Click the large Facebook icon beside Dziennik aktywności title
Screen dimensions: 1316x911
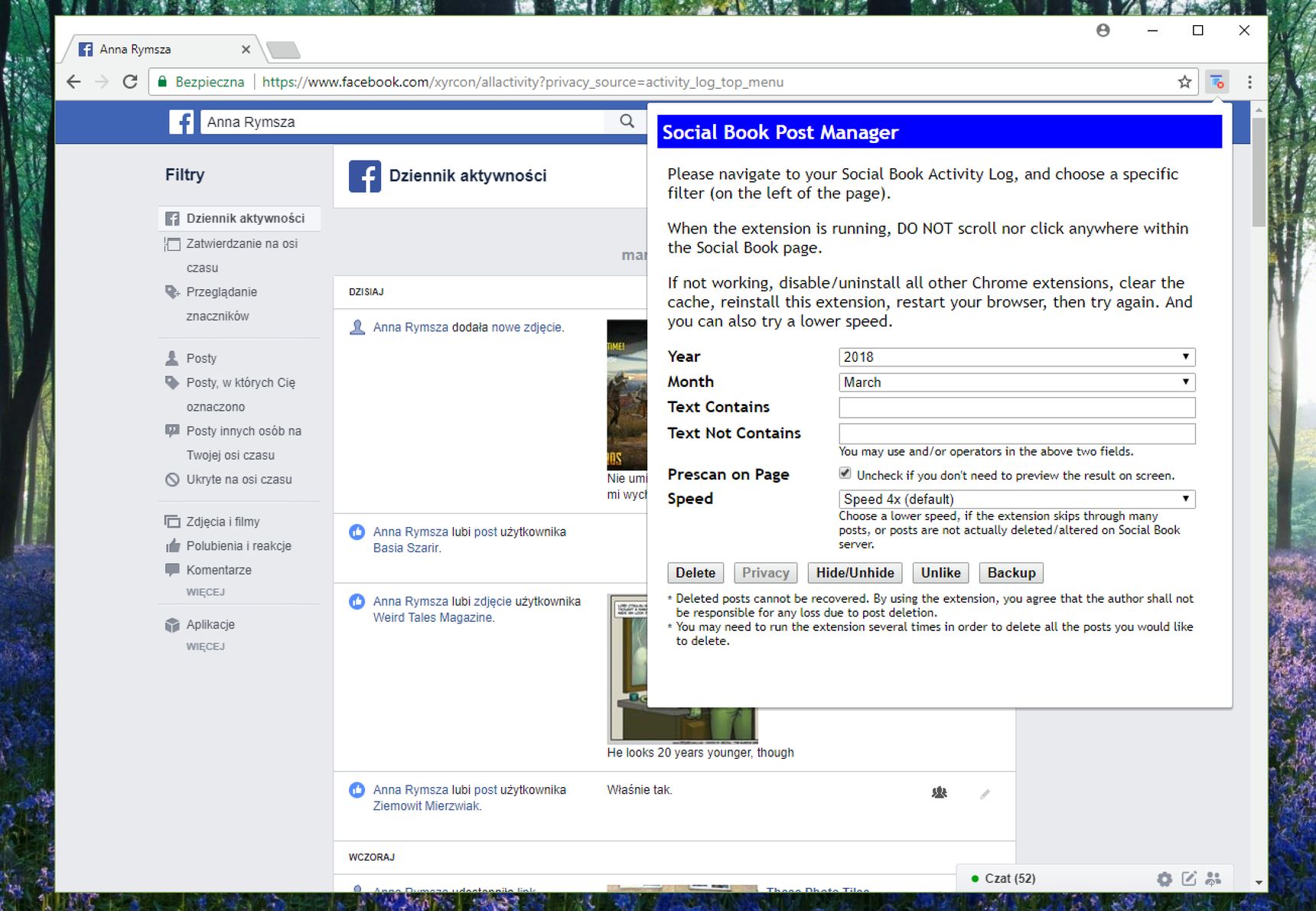pyautogui.click(x=365, y=176)
